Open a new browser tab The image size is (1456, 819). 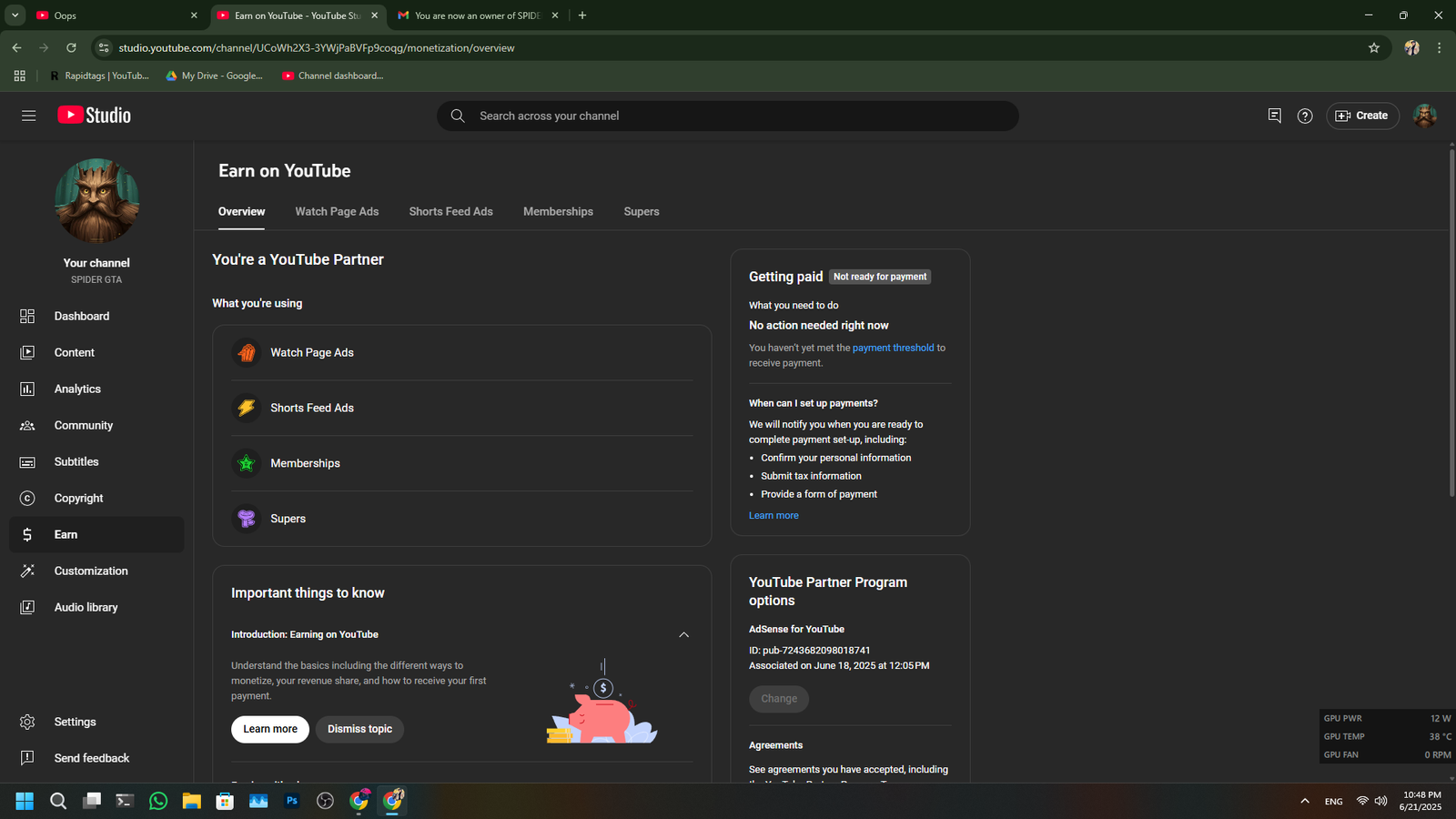[582, 15]
